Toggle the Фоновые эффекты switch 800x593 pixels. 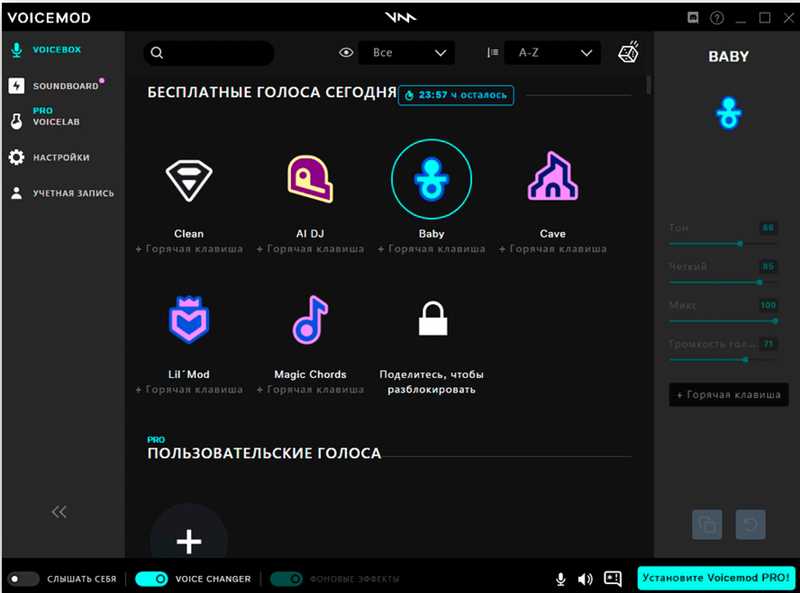286,579
